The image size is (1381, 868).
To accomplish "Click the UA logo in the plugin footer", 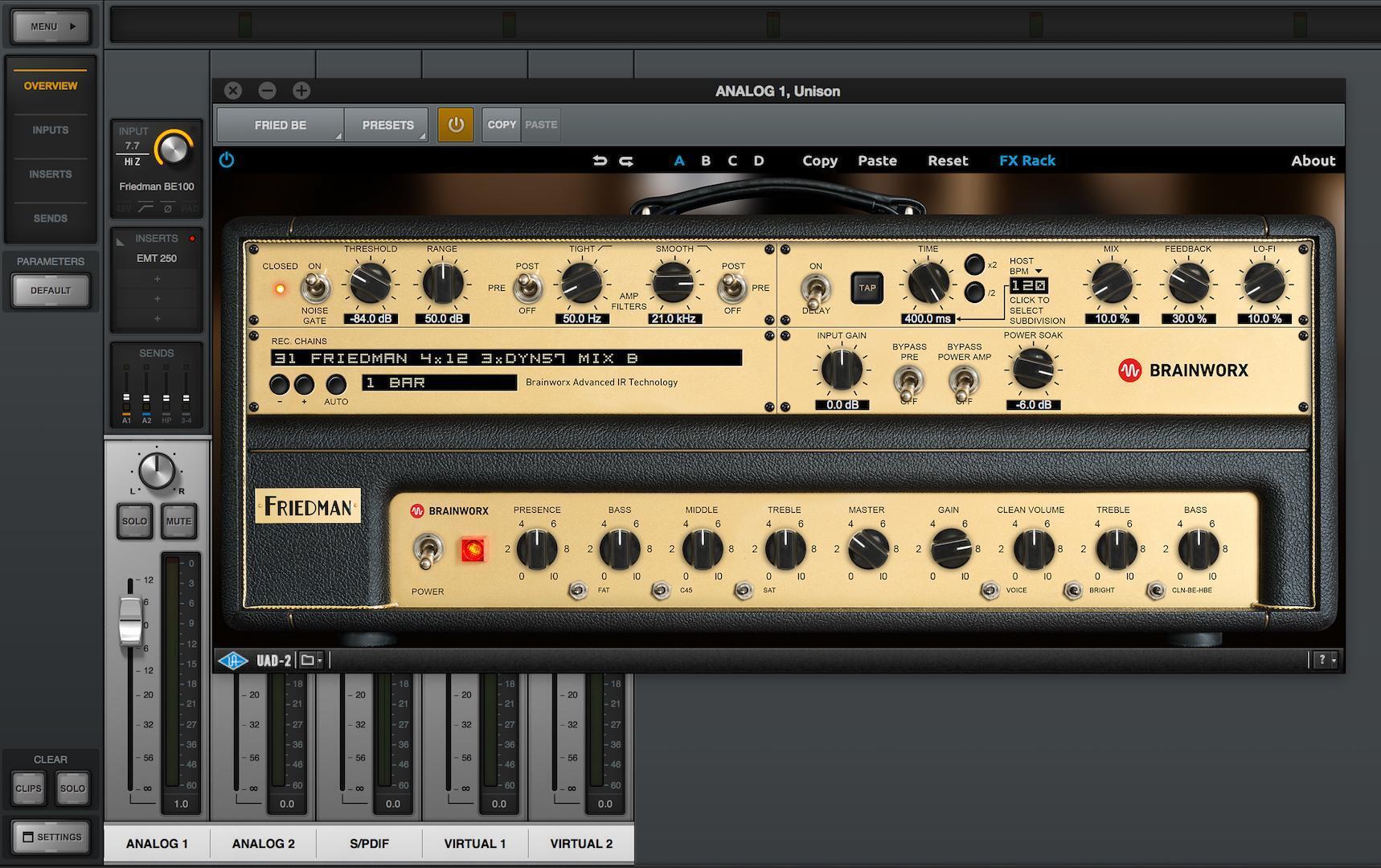I will pos(233,659).
